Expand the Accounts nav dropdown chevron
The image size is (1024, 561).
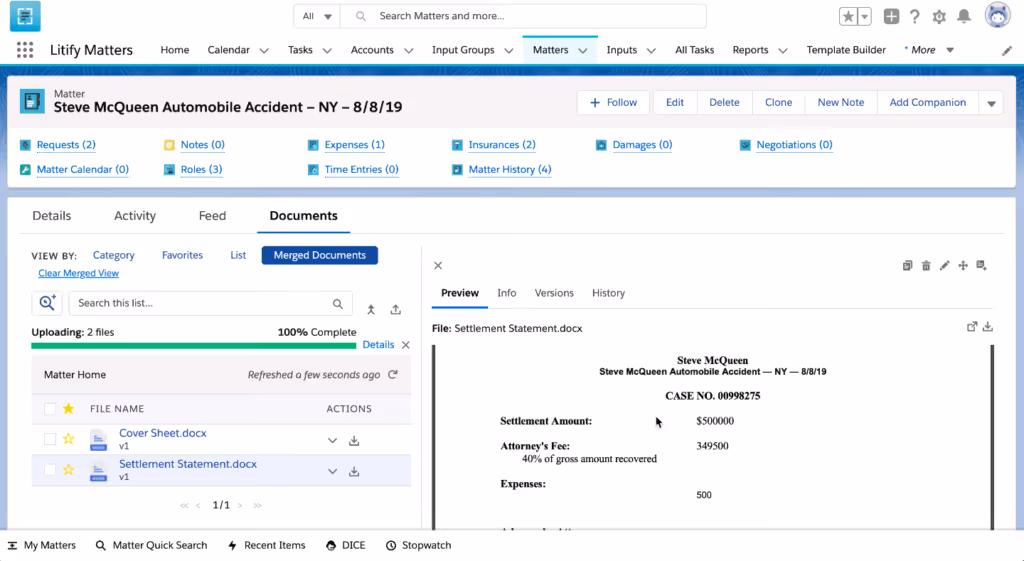pos(408,50)
